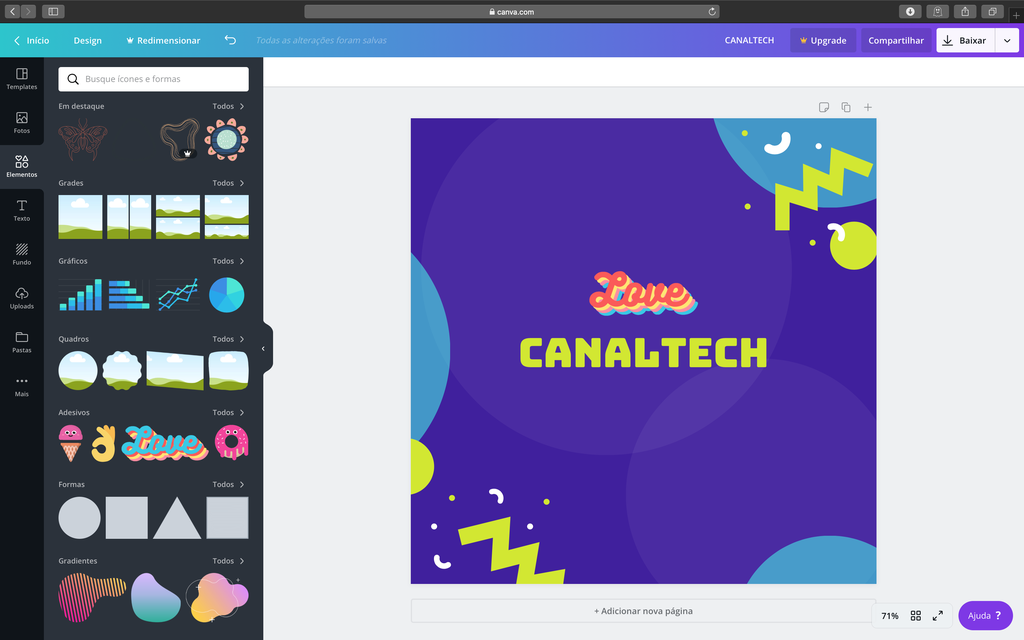Focus the Busque ícones e formas search field
Image resolution: width=1024 pixels, height=640 pixels.
(x=153, y=79)
